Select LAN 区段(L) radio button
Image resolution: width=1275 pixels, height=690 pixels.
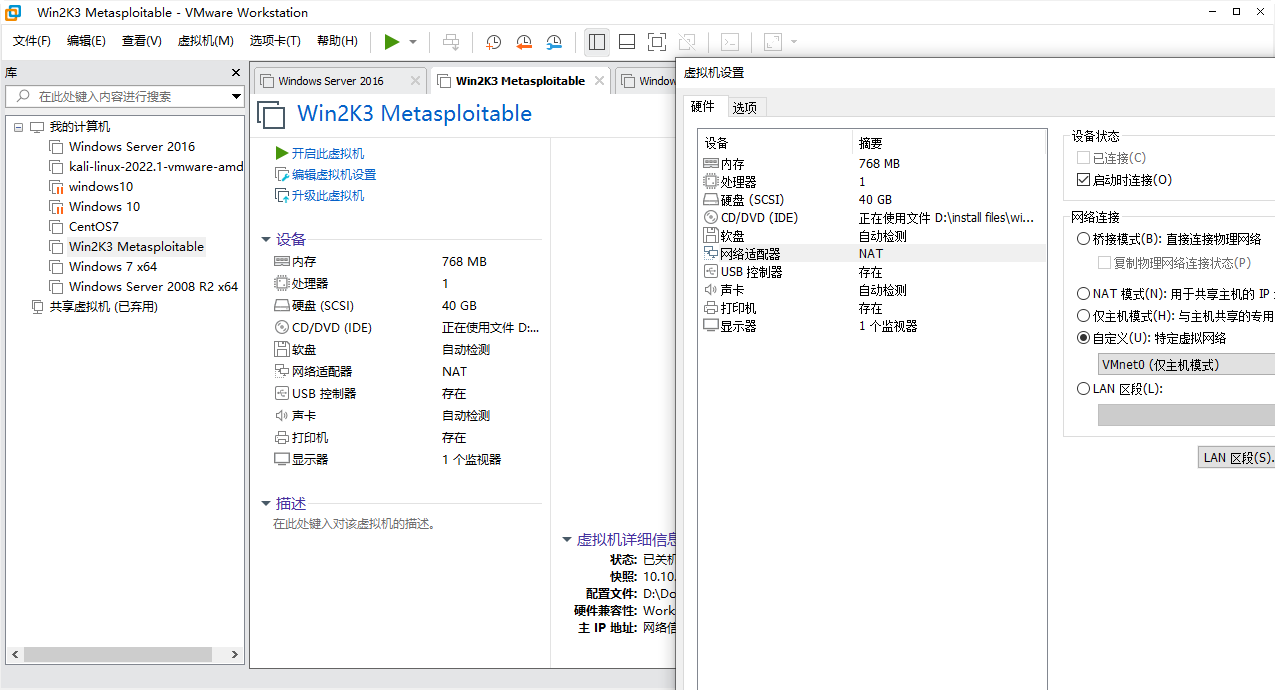pos(1083,389)
